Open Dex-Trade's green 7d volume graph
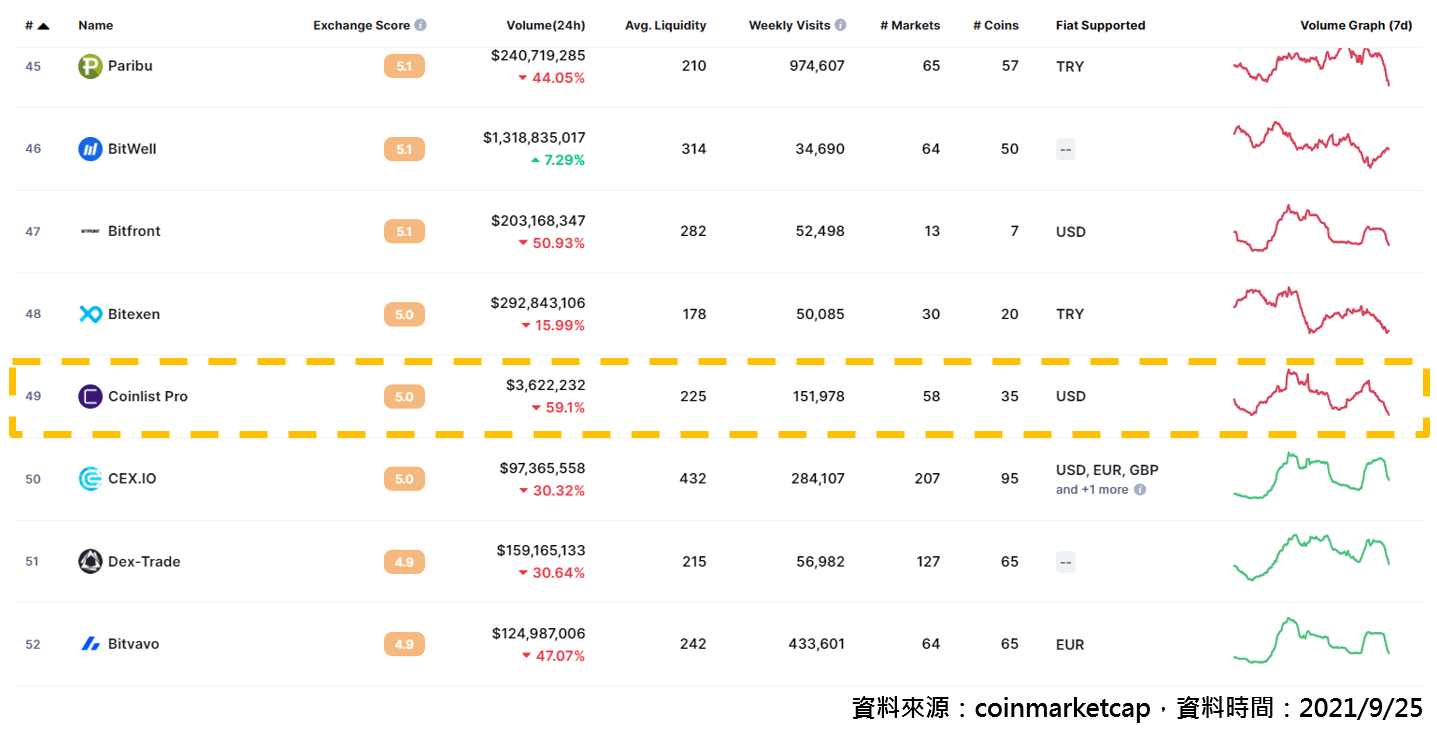This screenshot has height=731, width=1437. tap(1311, 557)
